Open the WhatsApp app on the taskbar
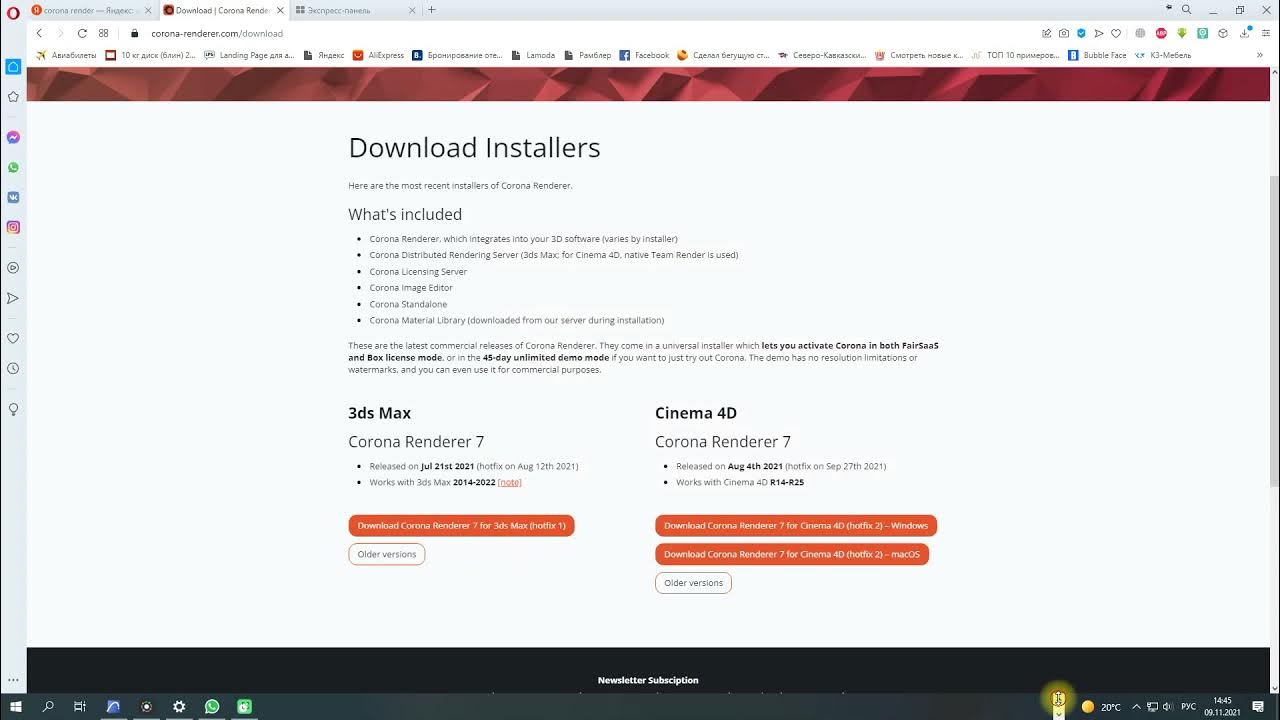This screenshot has width=1280, height=720. tap(212, 706)
